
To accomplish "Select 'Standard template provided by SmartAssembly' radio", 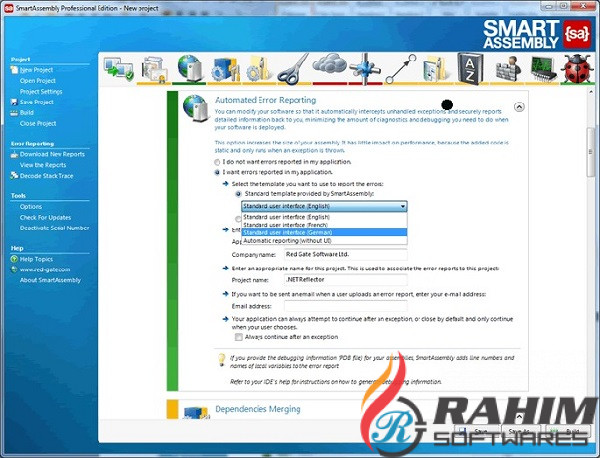I will click(238, 194).
